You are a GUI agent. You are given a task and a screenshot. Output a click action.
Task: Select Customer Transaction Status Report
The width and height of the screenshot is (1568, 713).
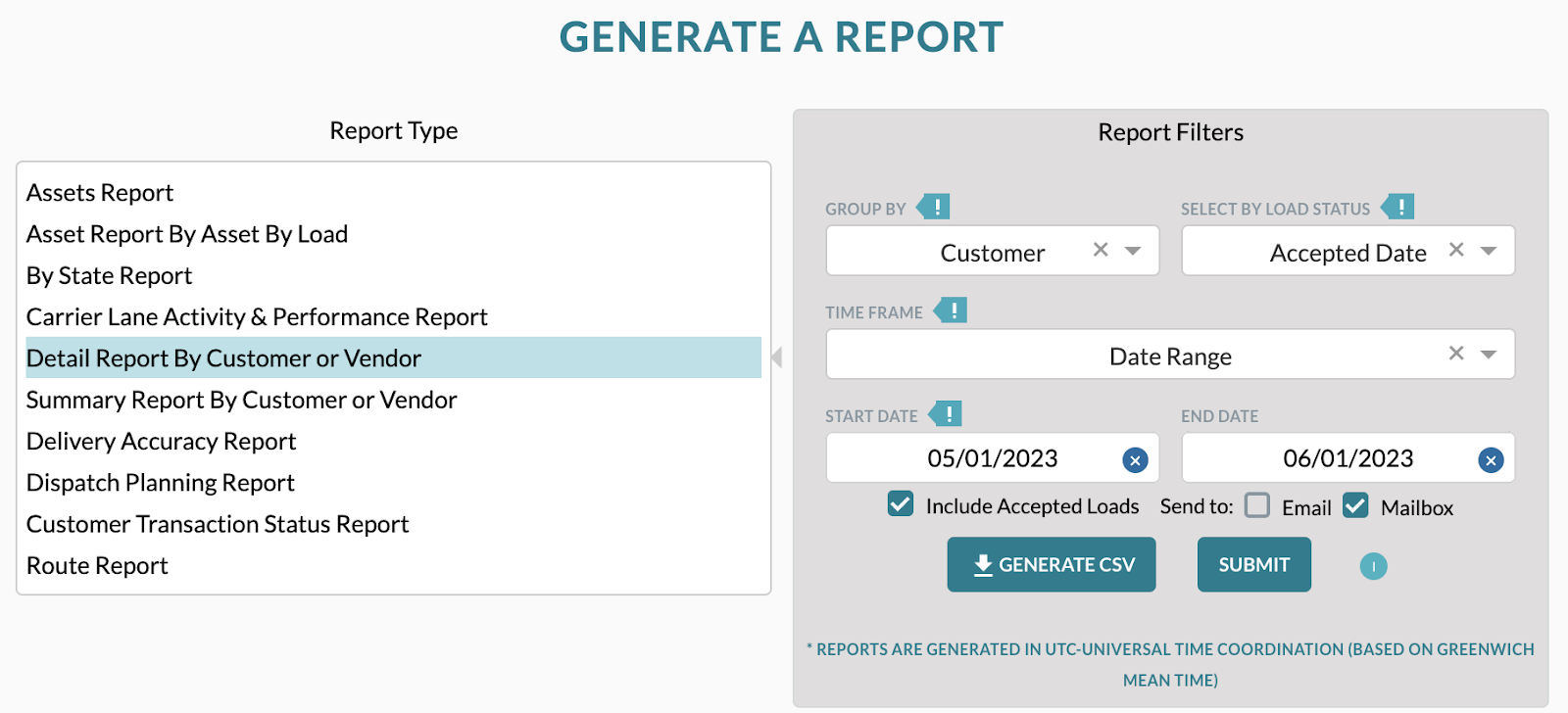pyautogui.click(x=393, y=524)
